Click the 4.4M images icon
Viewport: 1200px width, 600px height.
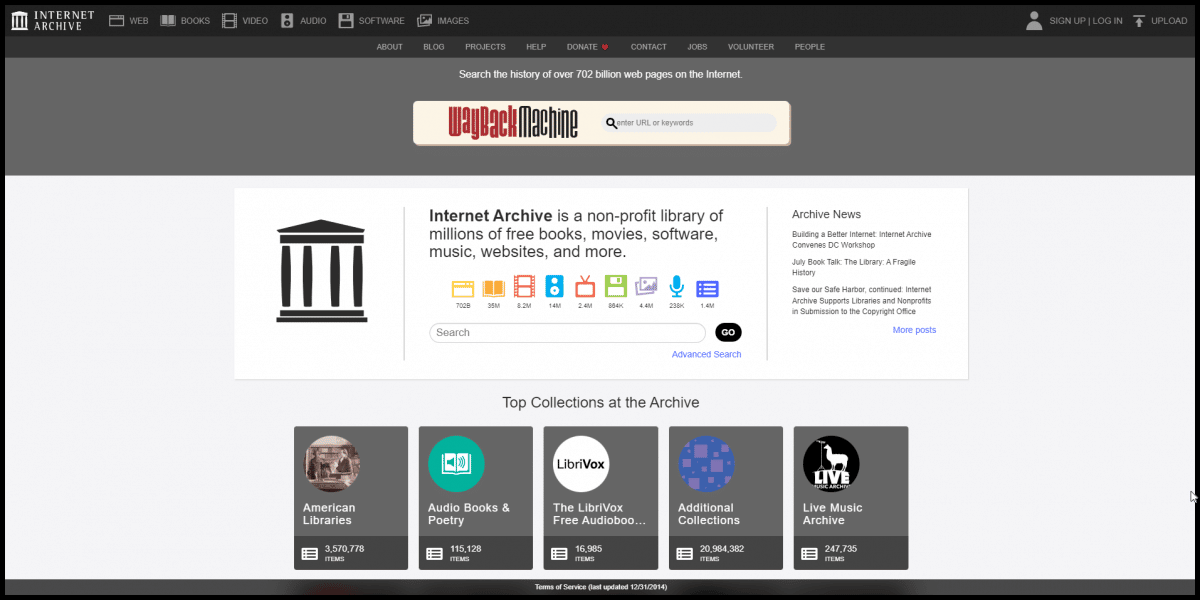pos(646,288)
